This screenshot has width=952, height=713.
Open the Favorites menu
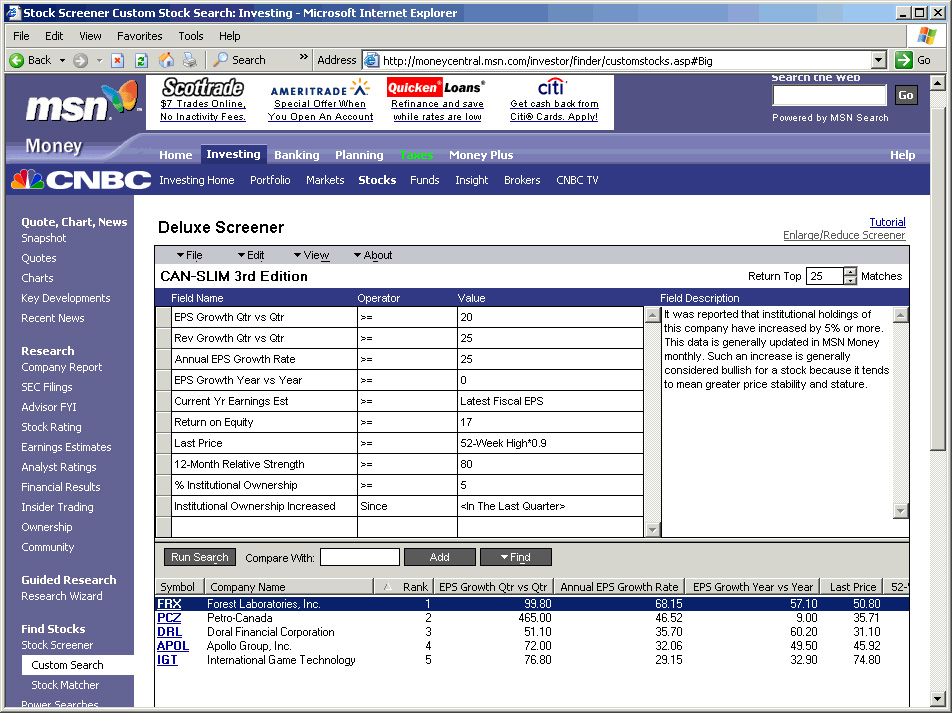[x=139, y=36]
